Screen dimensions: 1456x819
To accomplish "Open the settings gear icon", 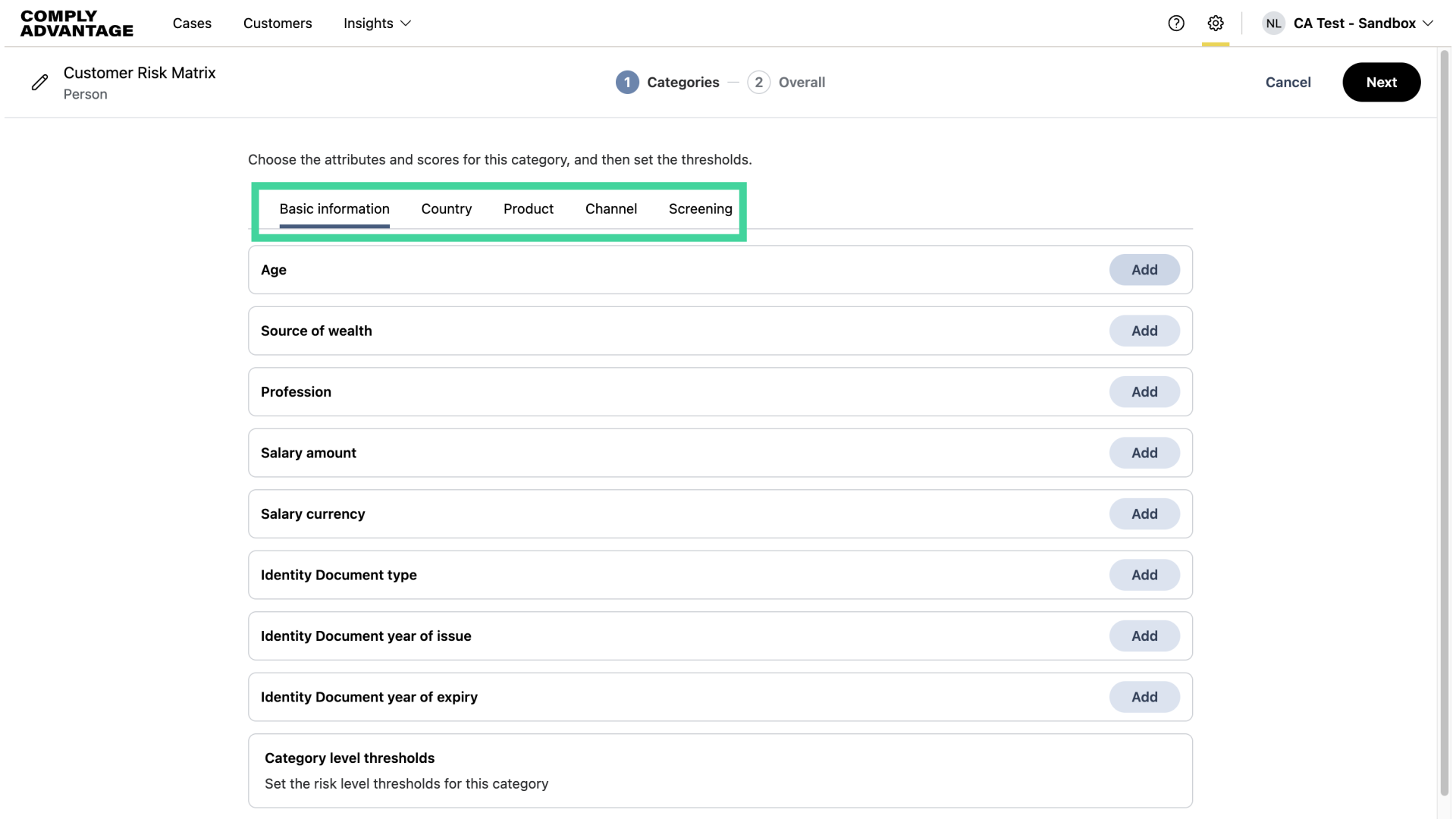I will [x=1216, y=24].
